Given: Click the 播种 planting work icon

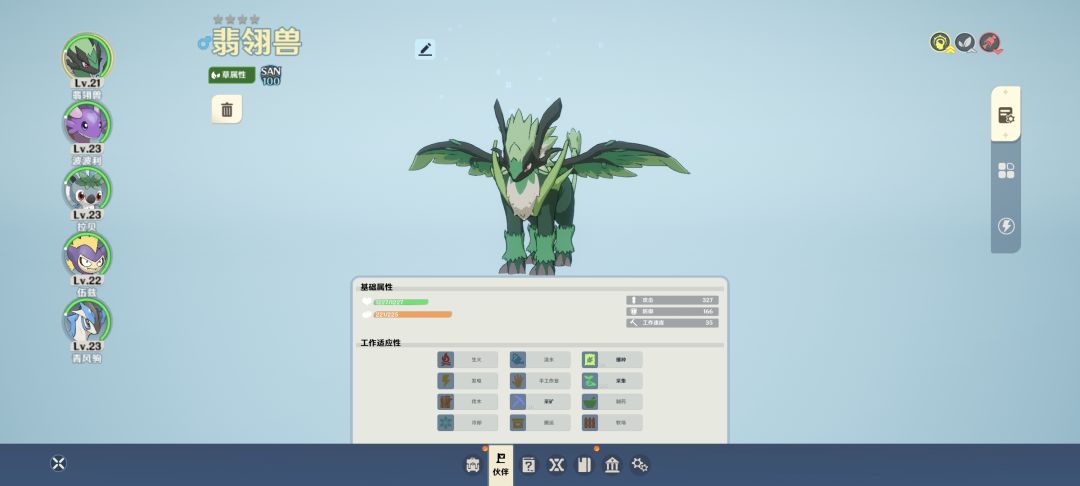Looking at the screenshot, I should click(x=590, y=359).
